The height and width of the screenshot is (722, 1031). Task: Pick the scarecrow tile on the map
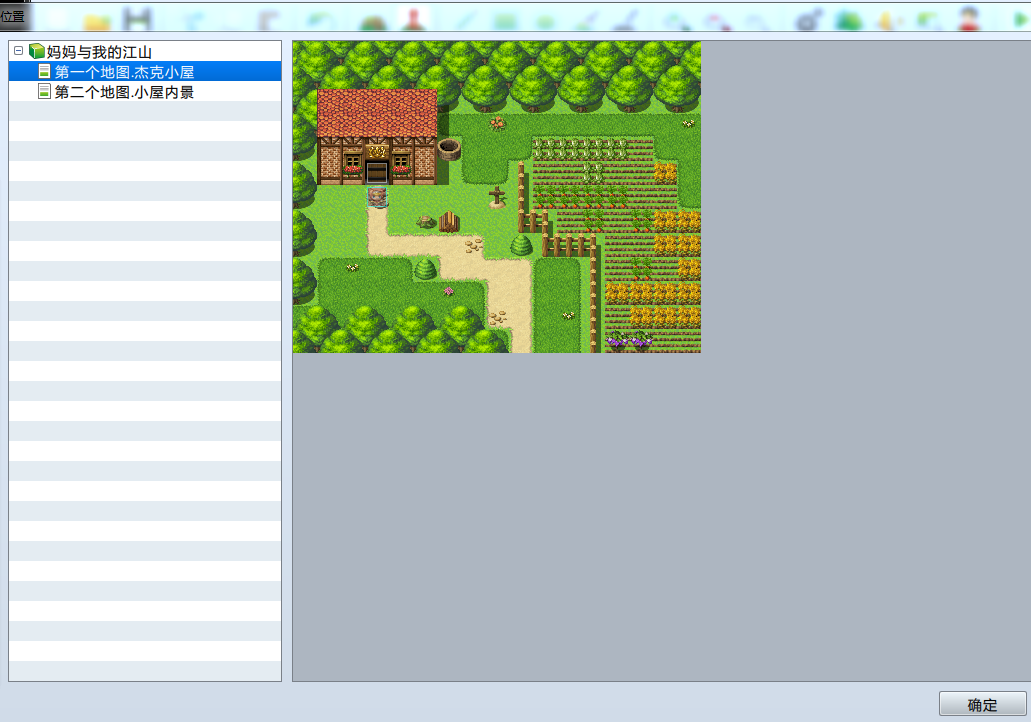pyautogui.click(x=497, y=197)
